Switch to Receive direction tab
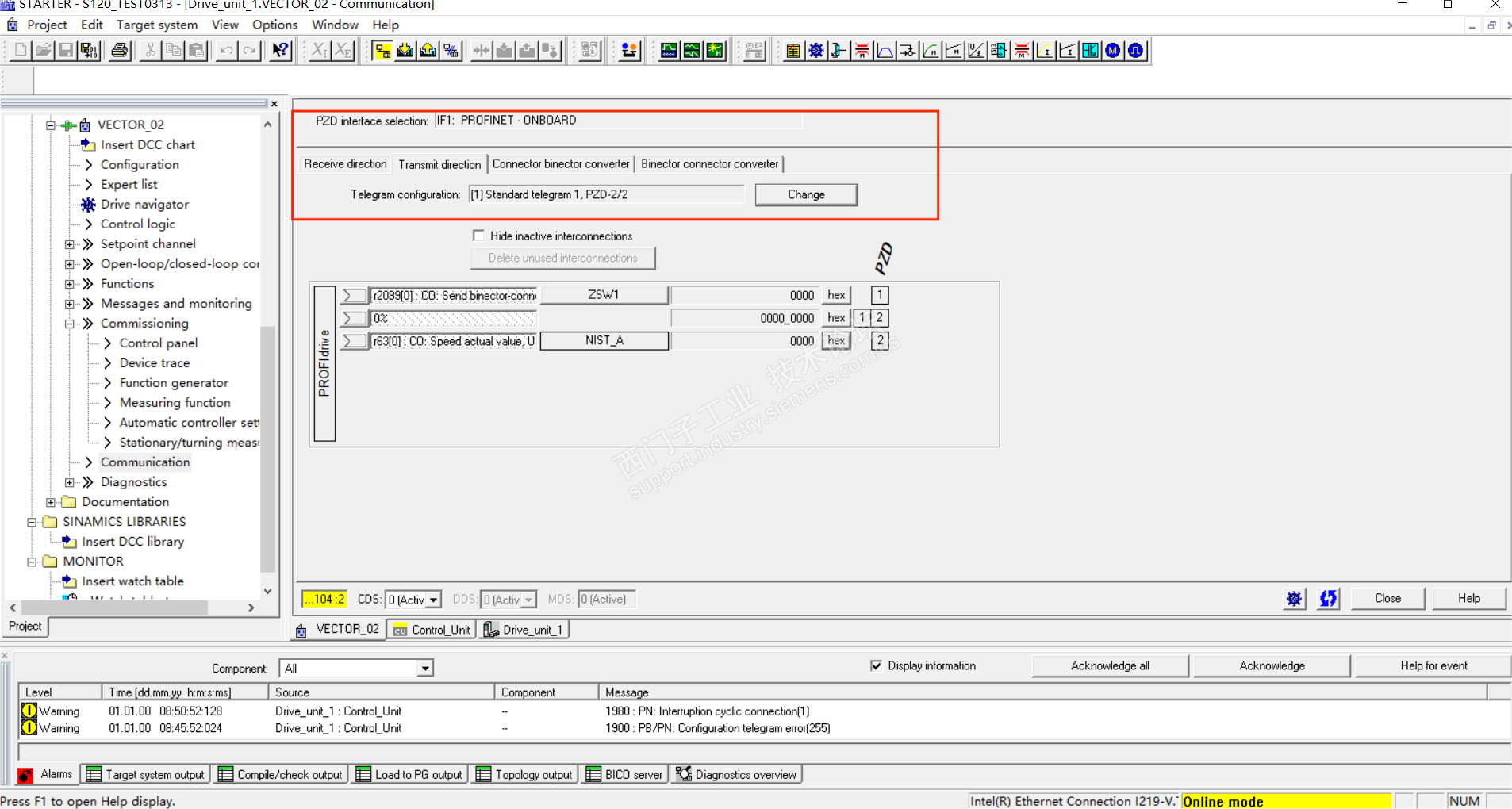The image size is (1512, 809). [x=345, y=164]
